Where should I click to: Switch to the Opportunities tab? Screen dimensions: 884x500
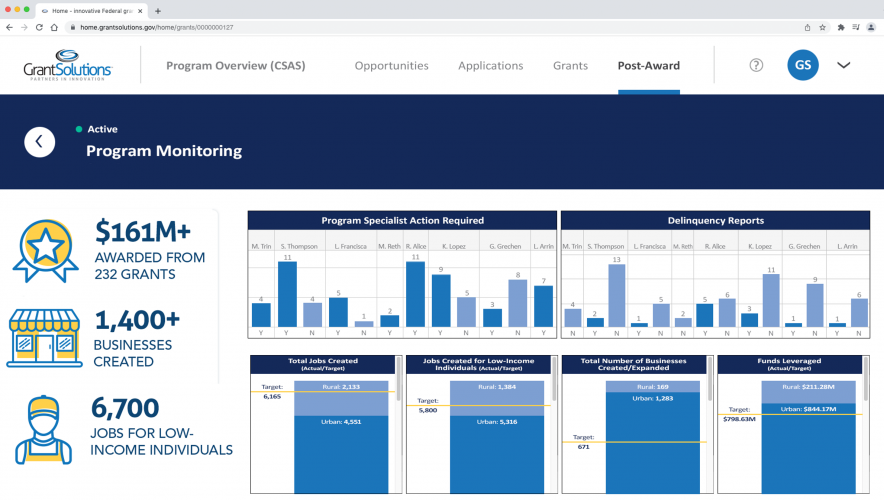(391, 66)
